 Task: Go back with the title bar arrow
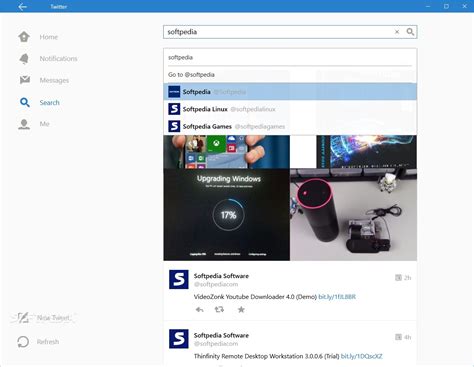click(x=22, y=6)
